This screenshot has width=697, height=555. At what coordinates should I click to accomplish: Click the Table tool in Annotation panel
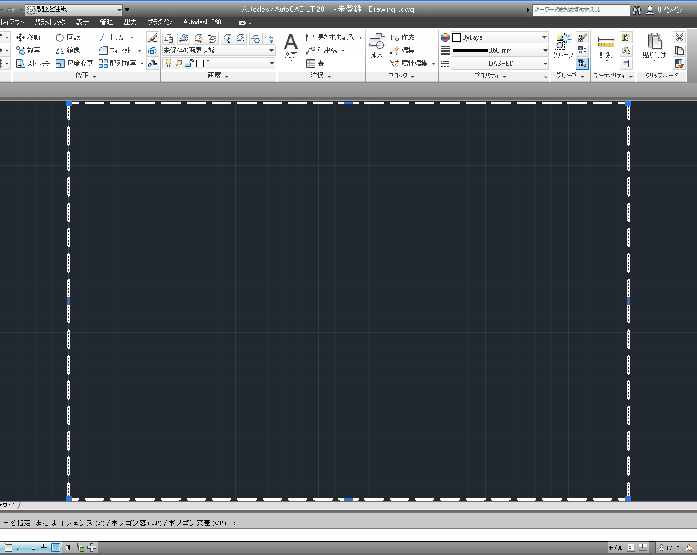click(315, 64)
